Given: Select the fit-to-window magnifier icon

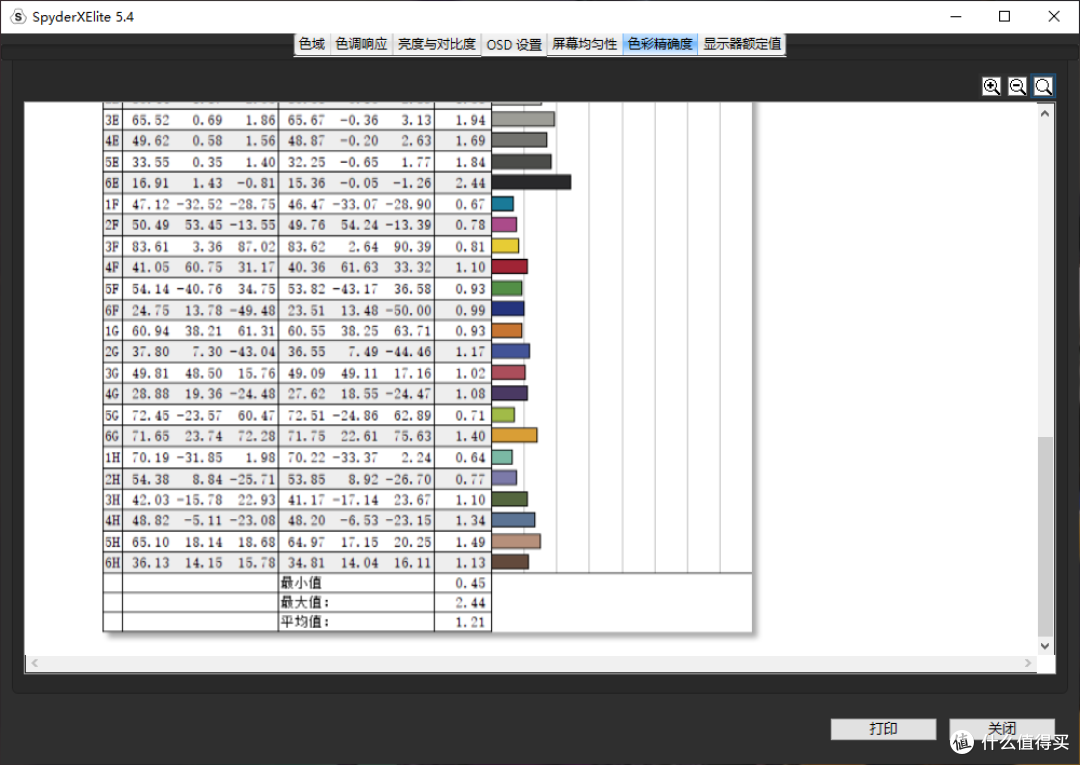Looking at the screenshot, I should tap(1043, 86).
